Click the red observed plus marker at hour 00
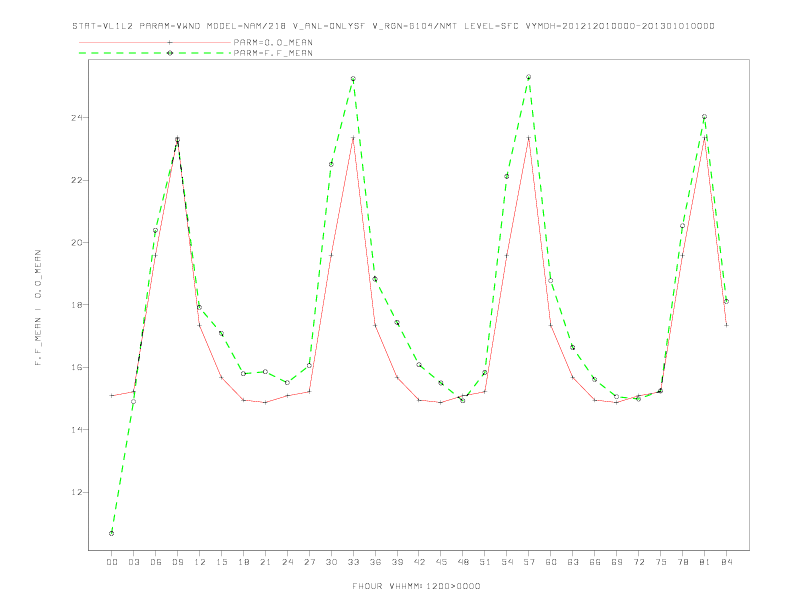Image resolution: width=792 pixels, height=612 pixels. point(112,395)
